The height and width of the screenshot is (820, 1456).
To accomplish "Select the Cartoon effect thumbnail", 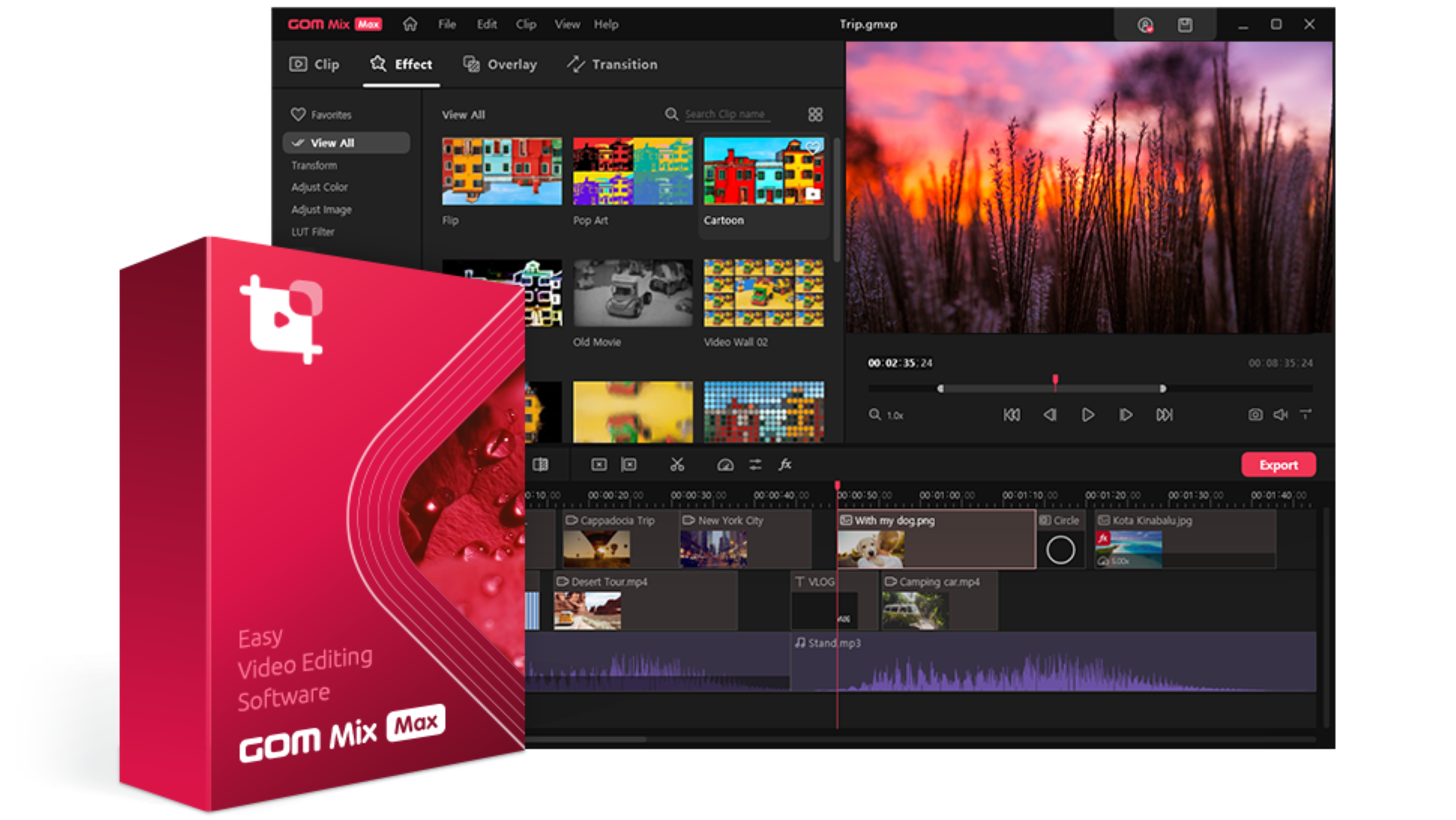I will tap(764, 171).
